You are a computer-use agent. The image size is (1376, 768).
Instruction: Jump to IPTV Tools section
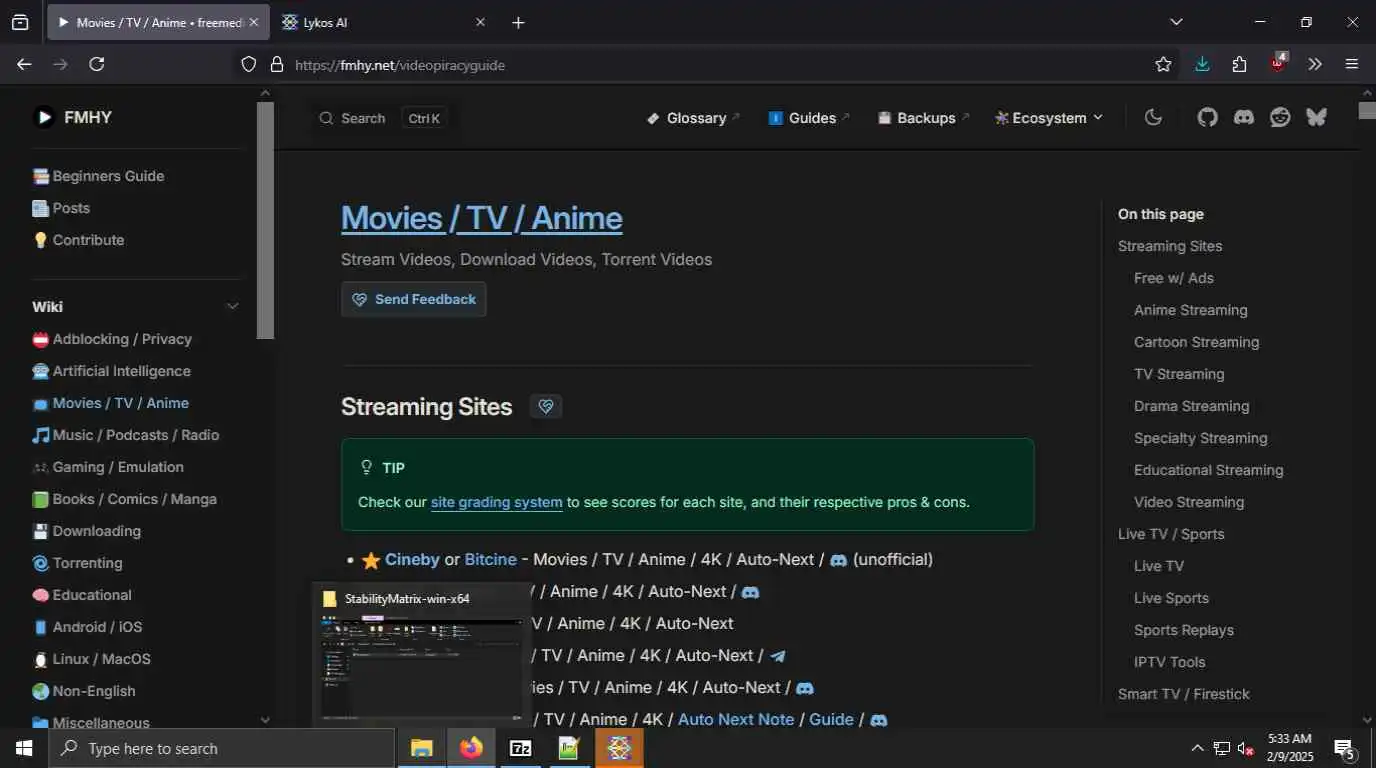pos(1169,662)
